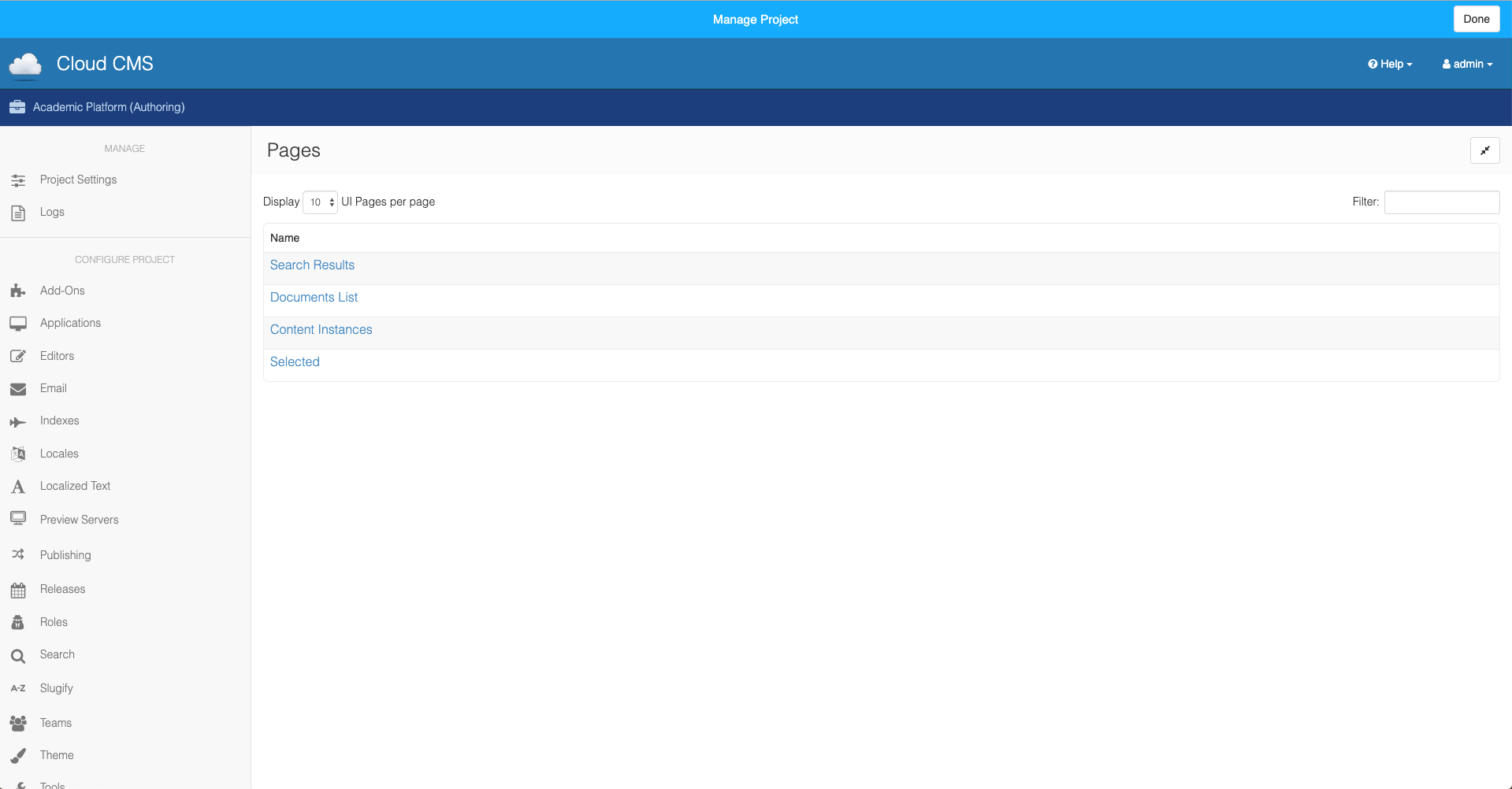Click the briefcase icon beside Academic Platform
This screenshot has height=789, width=1512.
click(17, 107)
